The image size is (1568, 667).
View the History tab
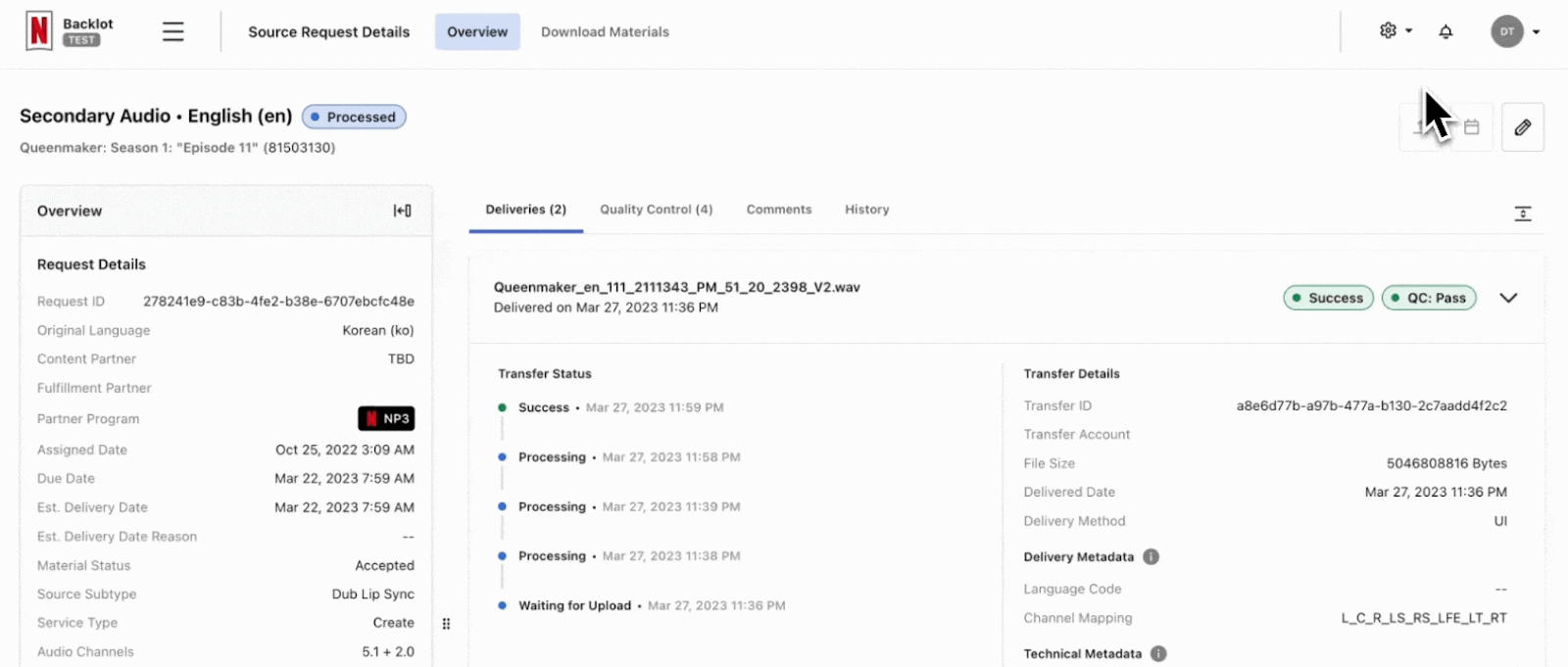tap(867, 210)
